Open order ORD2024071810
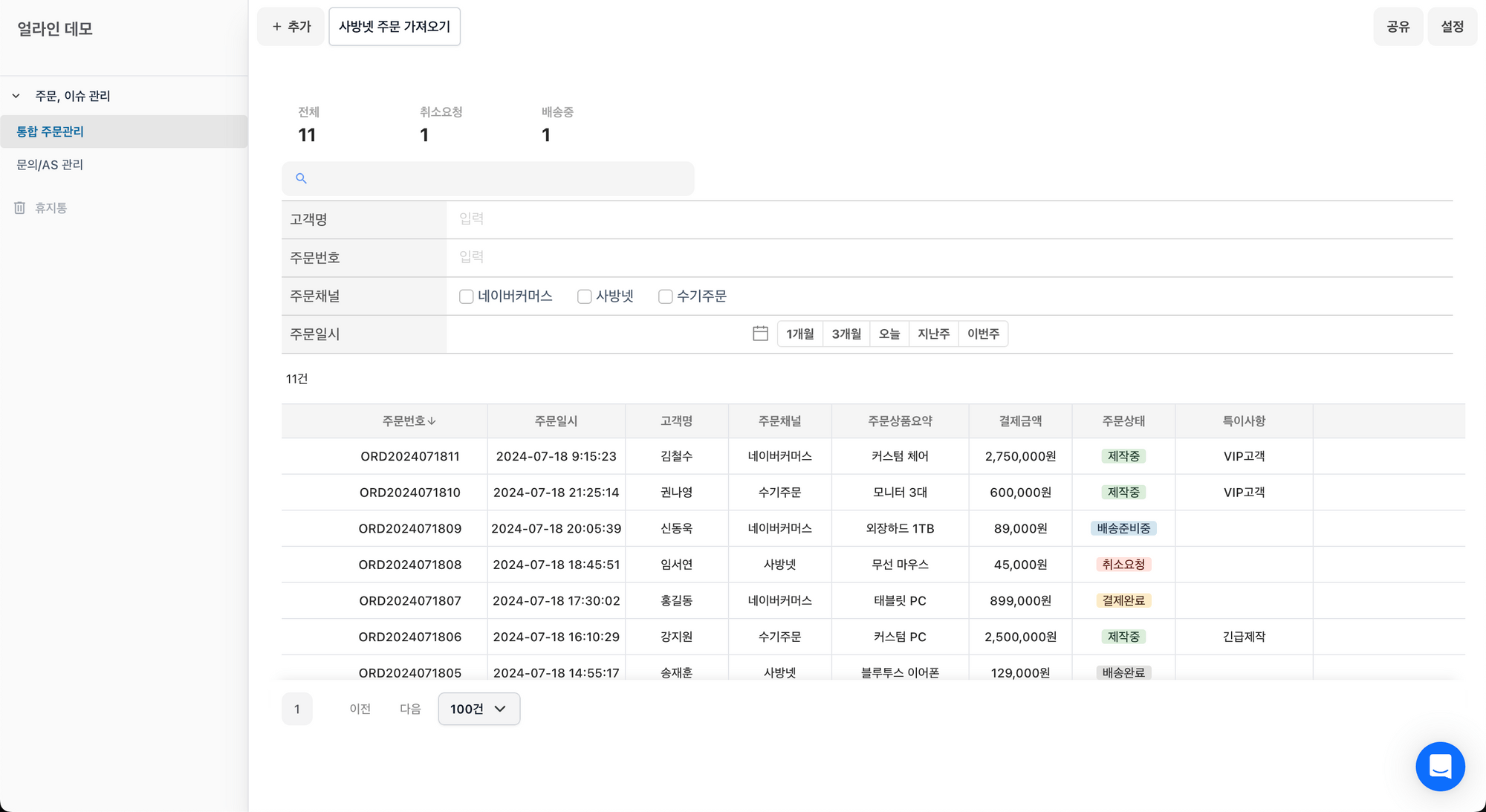This screenshot has height=812, width=1486. click(x=410, y=493)
